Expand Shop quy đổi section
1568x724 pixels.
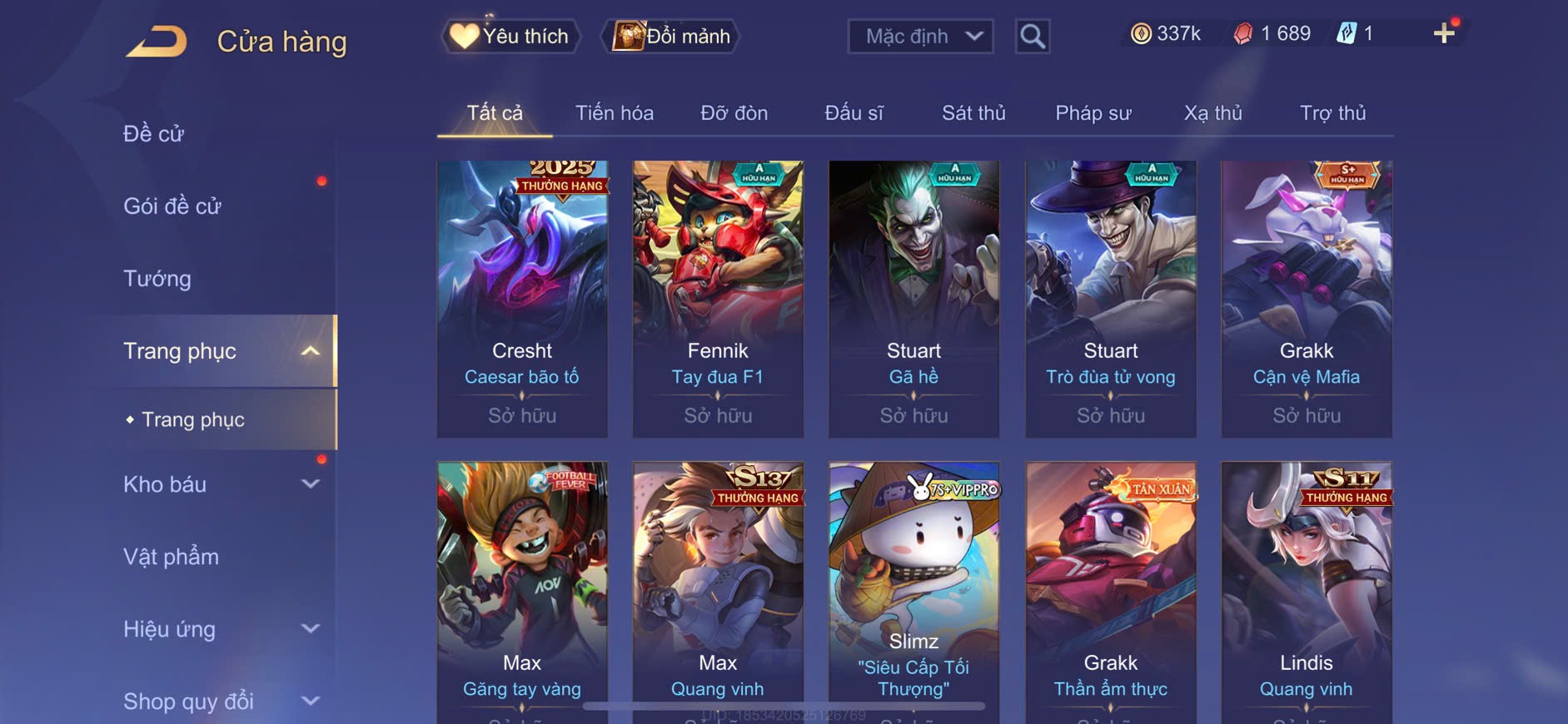(310, 702)
